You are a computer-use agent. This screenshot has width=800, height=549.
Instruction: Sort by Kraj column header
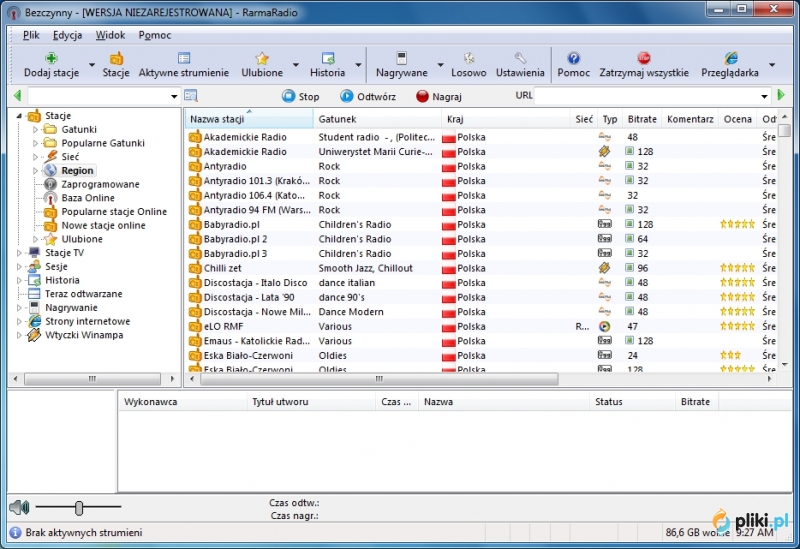(x=505, y=119)
